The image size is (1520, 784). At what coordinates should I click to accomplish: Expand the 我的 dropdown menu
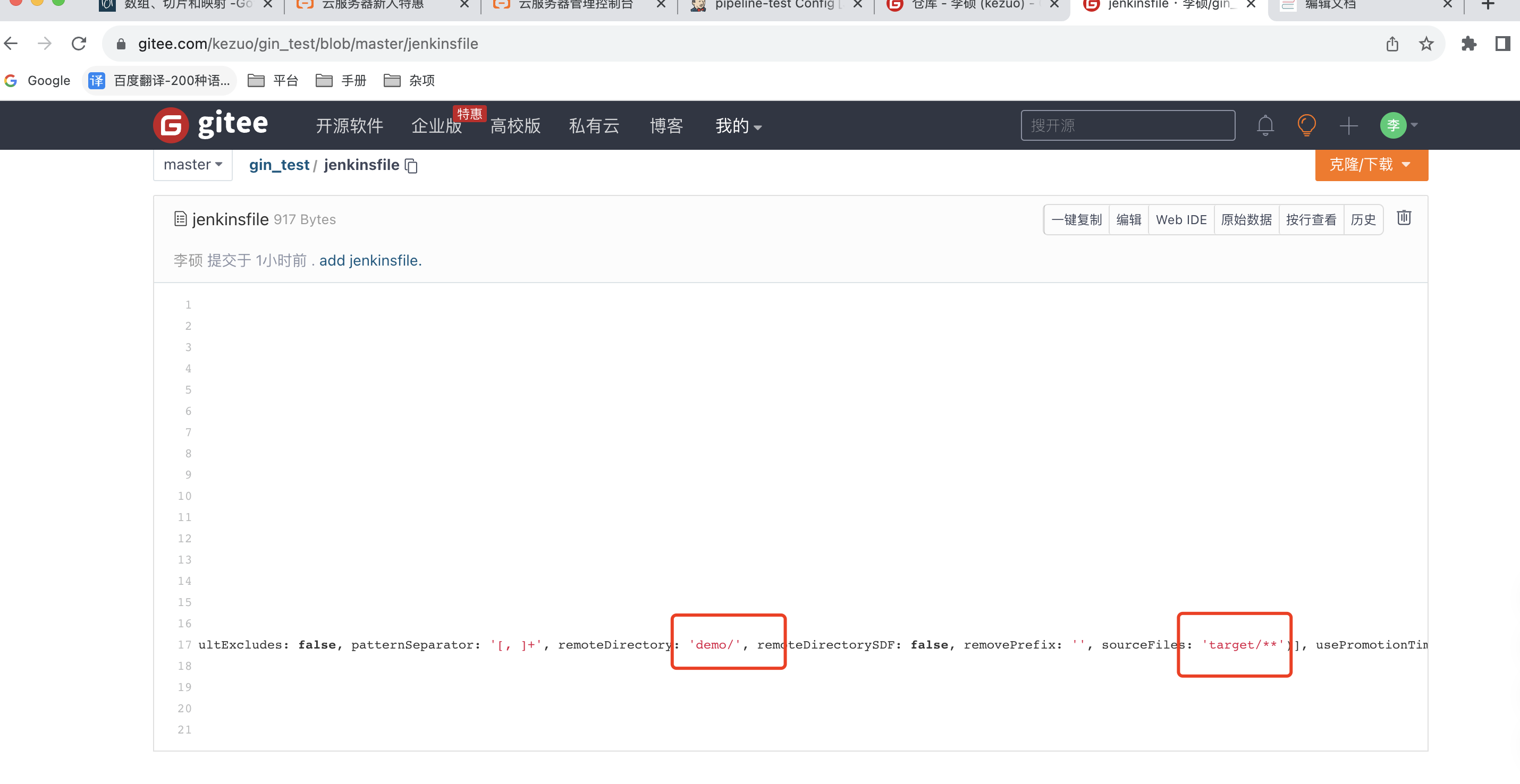pyautogui.click(x=738, y=126)
